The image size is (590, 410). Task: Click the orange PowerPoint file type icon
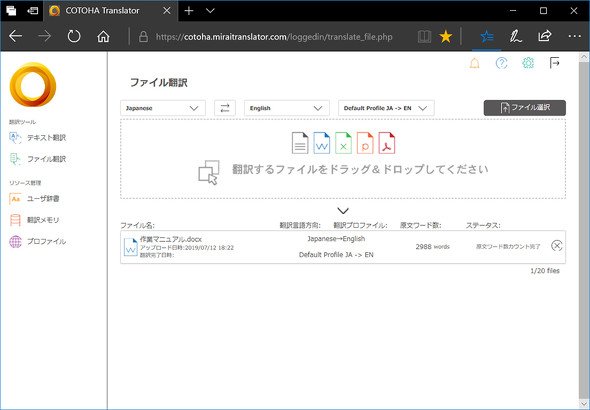click(365, 143)
